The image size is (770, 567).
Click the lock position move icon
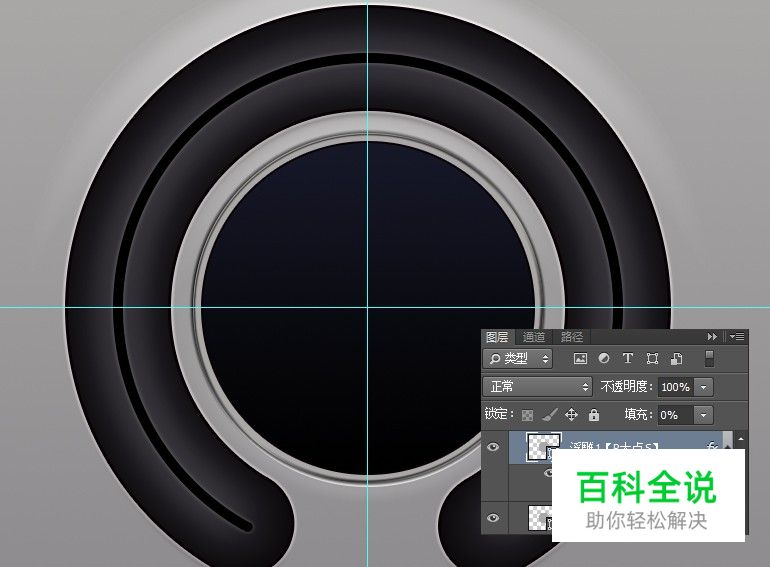[x=572, y=414]
